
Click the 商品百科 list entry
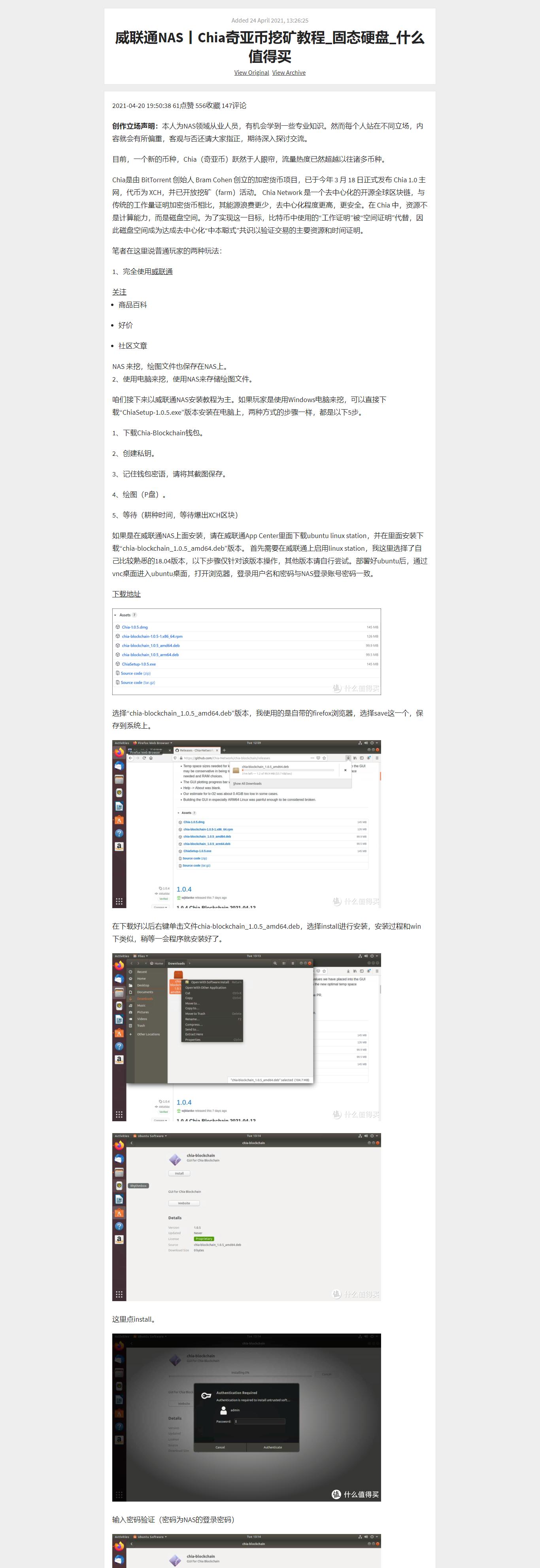pos(133,305)
